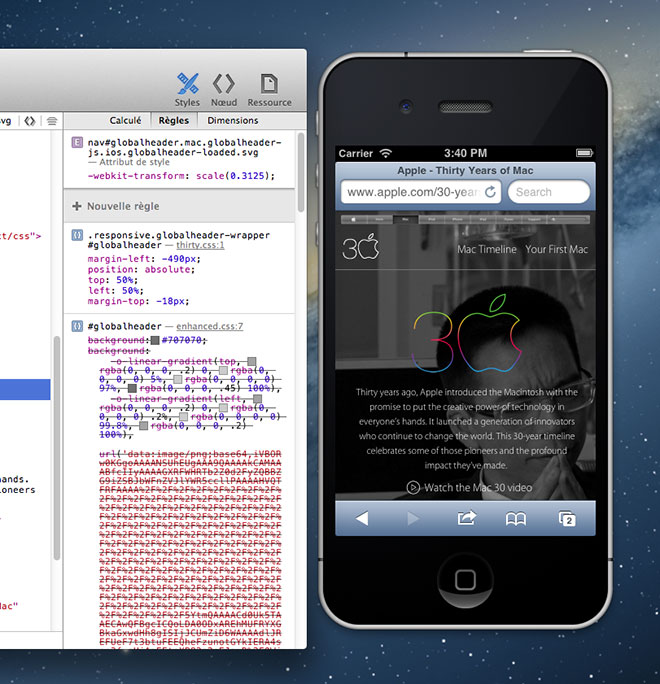Image resolution: width=660 pixels, height=684 pixels.
Task: Click the 'position: absolute;' declaration
Action: point(141,270)
